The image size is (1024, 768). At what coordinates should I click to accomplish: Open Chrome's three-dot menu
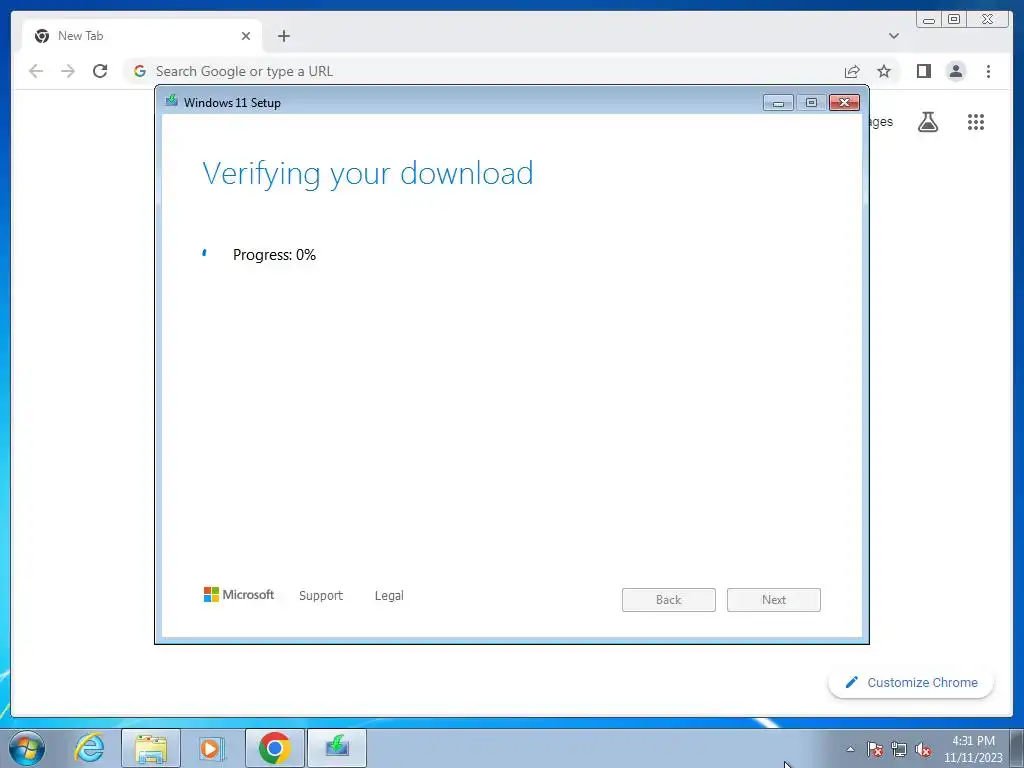pyautogui.click(x=988, y=71)
